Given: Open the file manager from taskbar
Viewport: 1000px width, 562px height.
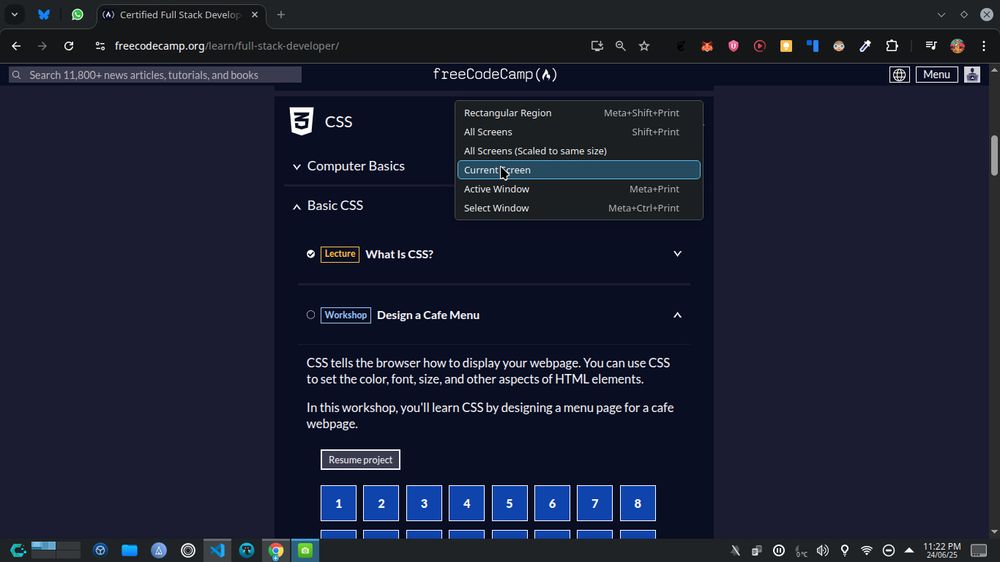Looking at the screenshot, I should 129,550.
